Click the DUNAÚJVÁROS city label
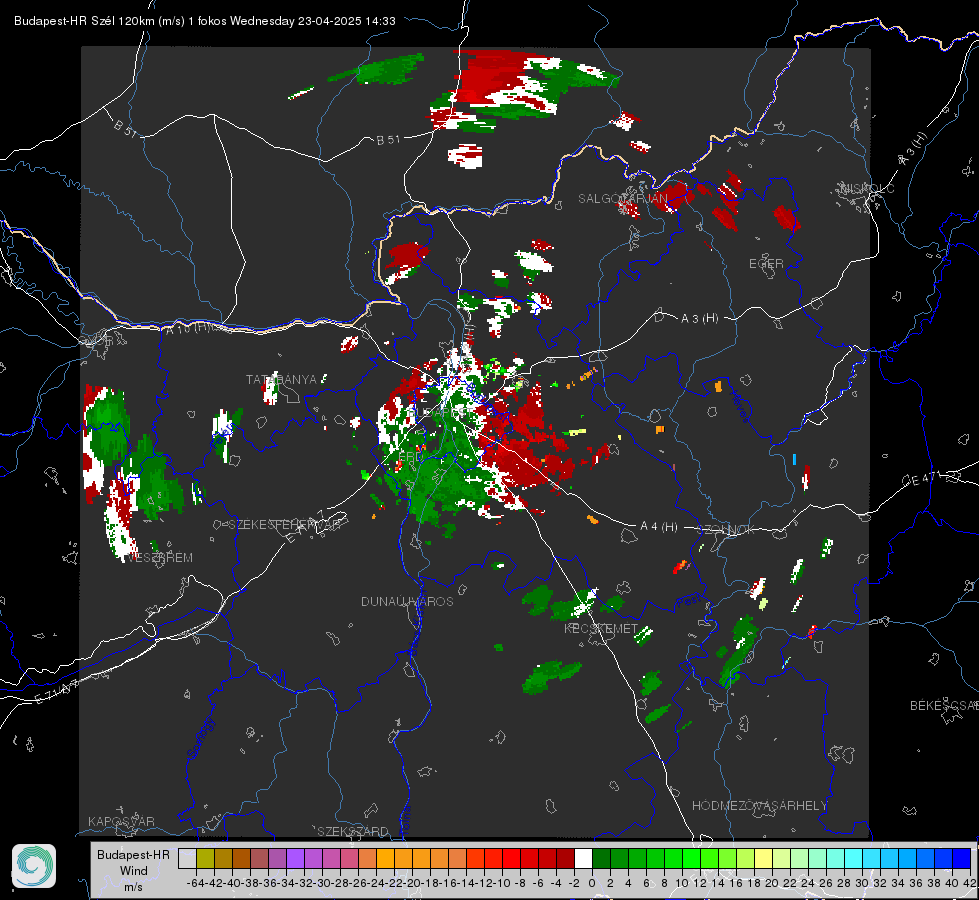The width and height of the screenshot is (979, 900). (407, 601)
